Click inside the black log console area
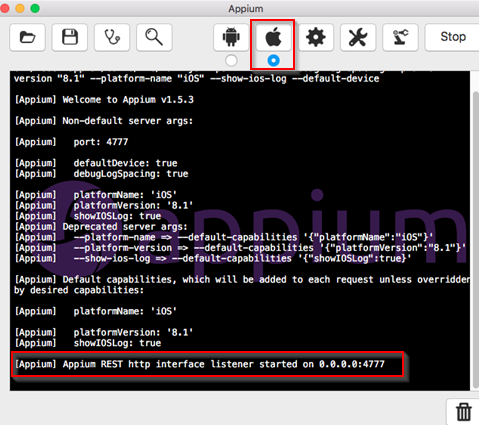The height and width of the screenshot is (425, 481). 240,231
